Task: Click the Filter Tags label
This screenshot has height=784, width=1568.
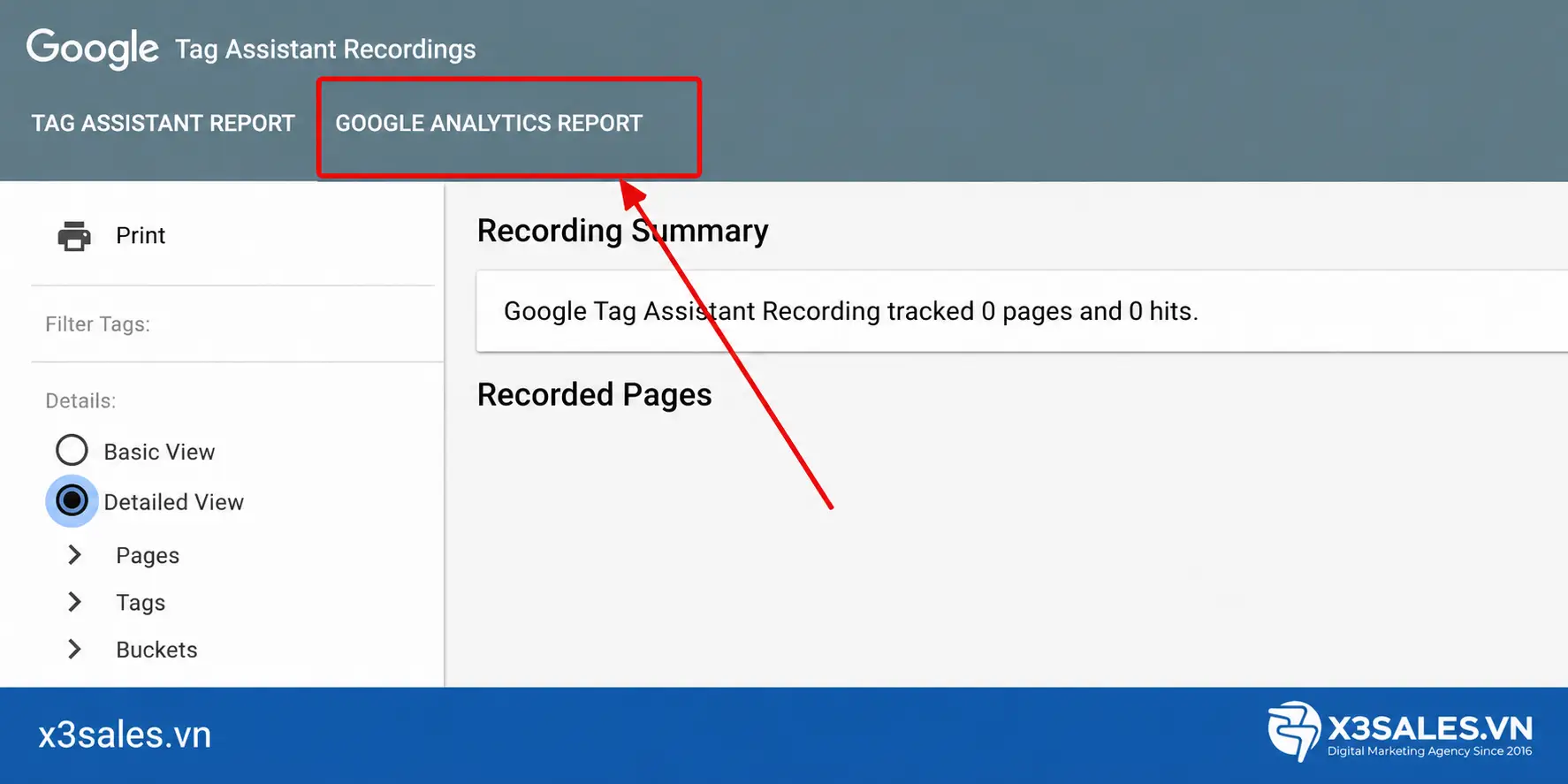Action: [98, 324]
